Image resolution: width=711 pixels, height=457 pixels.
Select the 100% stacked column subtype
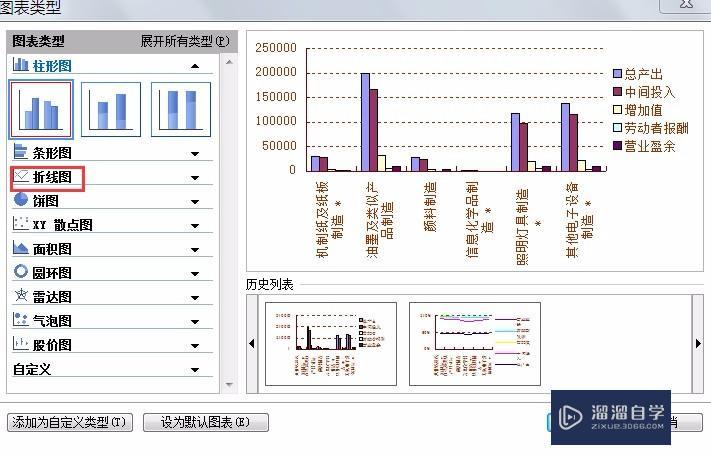click(x=181, y=109)
